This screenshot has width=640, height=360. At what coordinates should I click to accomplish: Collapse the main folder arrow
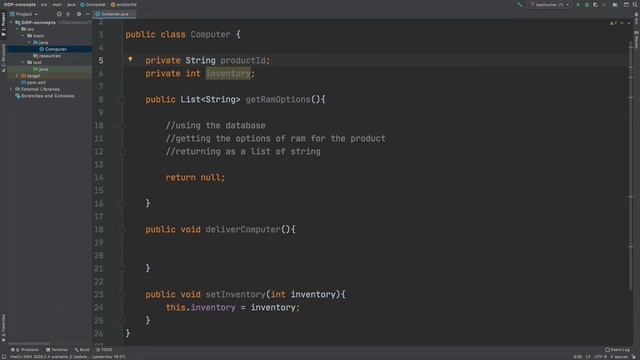23,36
